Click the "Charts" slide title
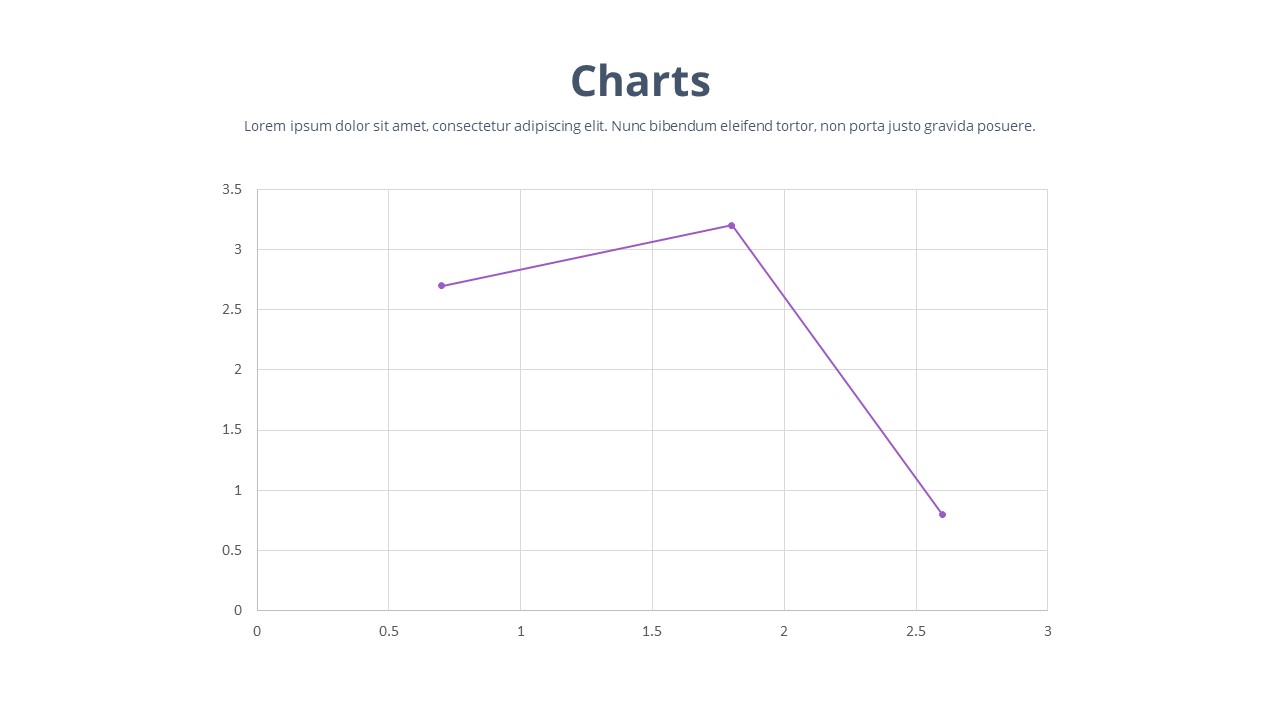 [640, 81]
